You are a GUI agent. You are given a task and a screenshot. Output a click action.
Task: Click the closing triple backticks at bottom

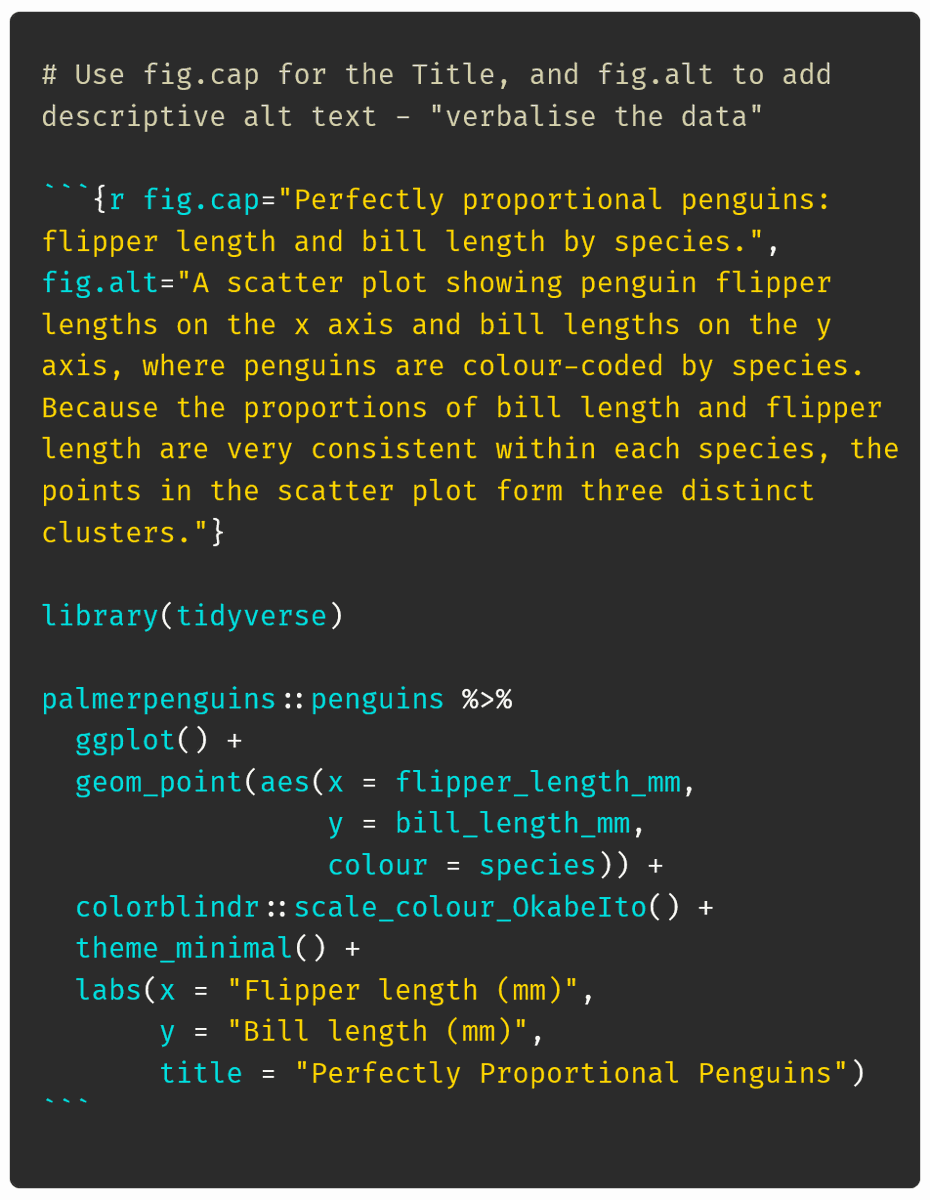(66, 1105)
